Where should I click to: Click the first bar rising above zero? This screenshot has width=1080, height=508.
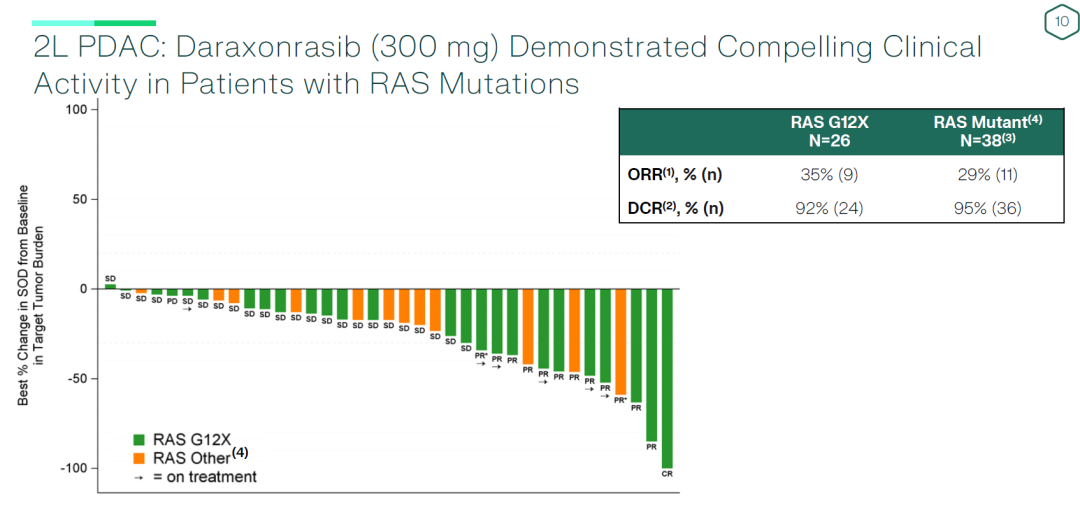tap(110, 286)
